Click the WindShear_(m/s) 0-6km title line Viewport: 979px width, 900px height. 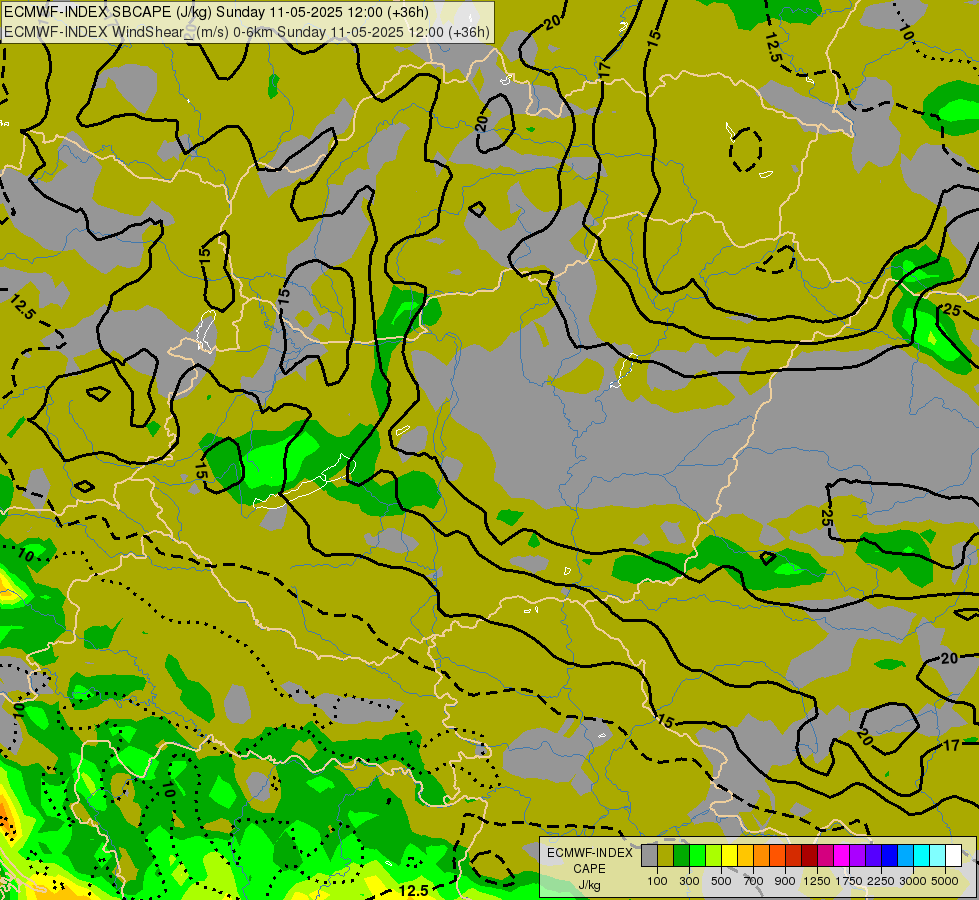(x=247, y=32)
